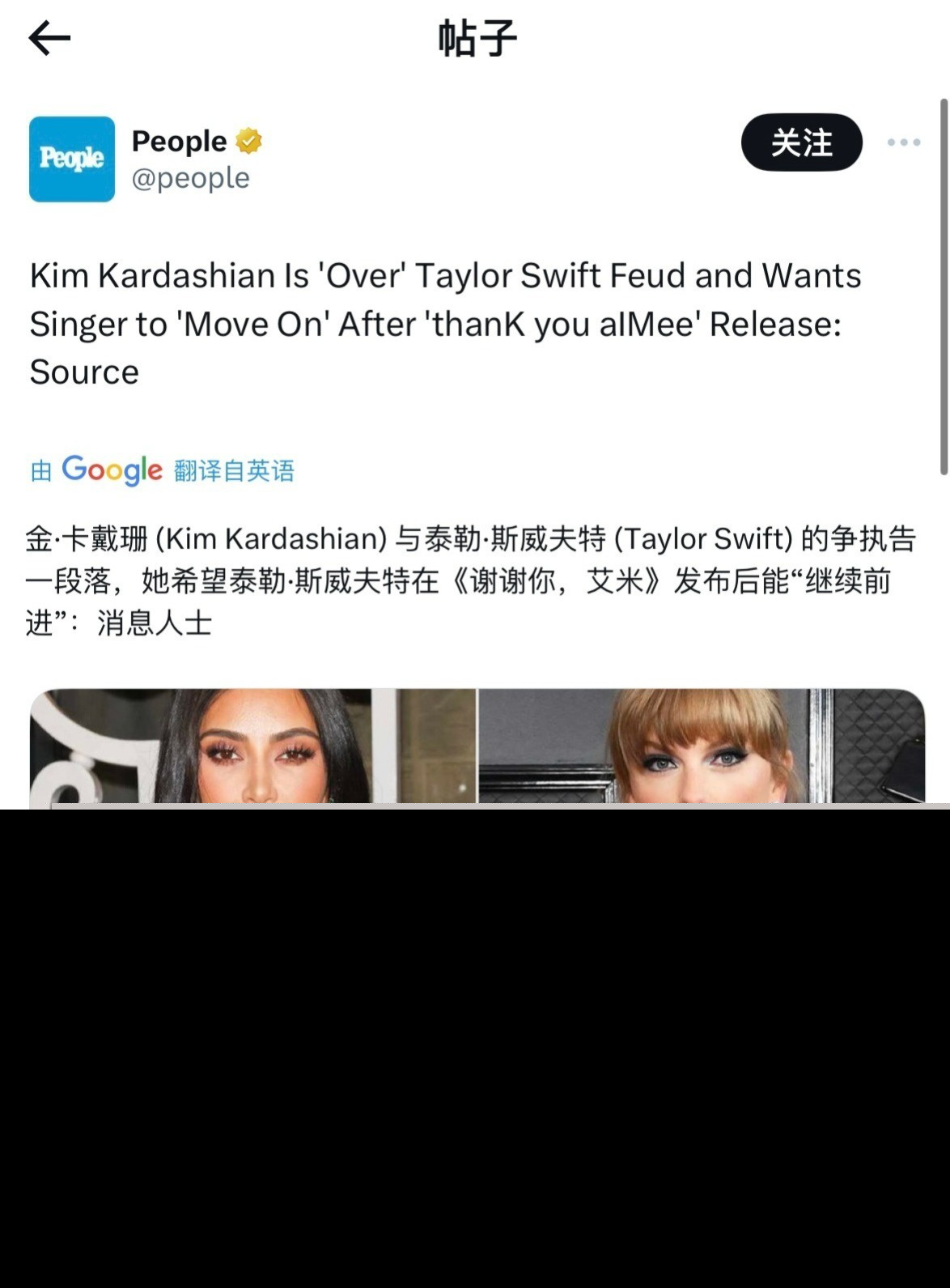Go back using the left arrow
Viewport: 950px width, 1288px height.
49,38
